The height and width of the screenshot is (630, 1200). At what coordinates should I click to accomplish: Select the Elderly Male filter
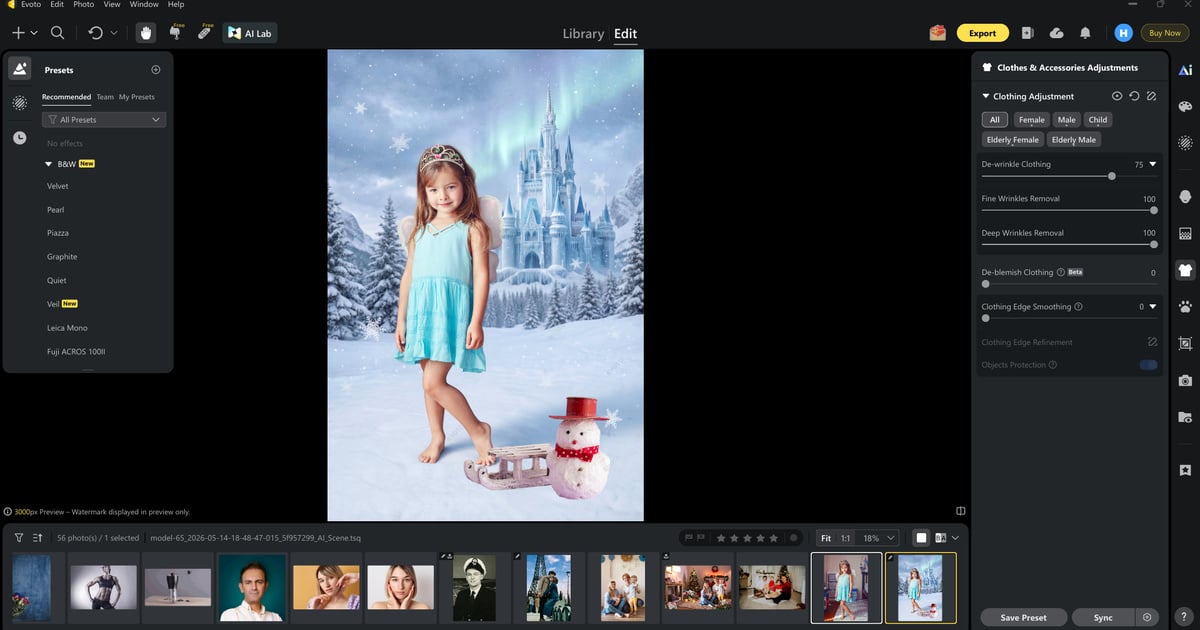pyautogui.click(x=1074, y=140)
